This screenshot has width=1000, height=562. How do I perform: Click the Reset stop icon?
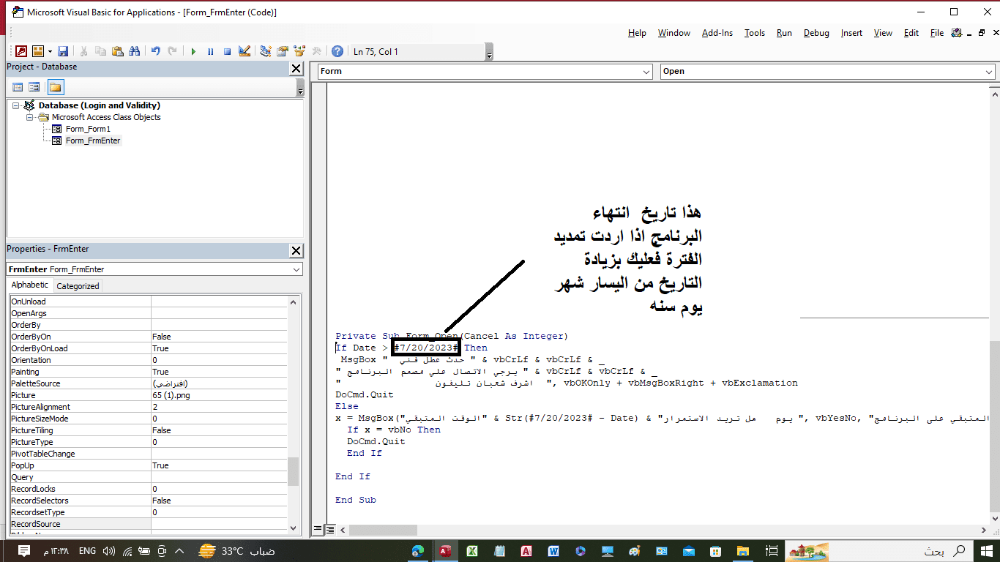pyautogui.click(x=227, y=51)
